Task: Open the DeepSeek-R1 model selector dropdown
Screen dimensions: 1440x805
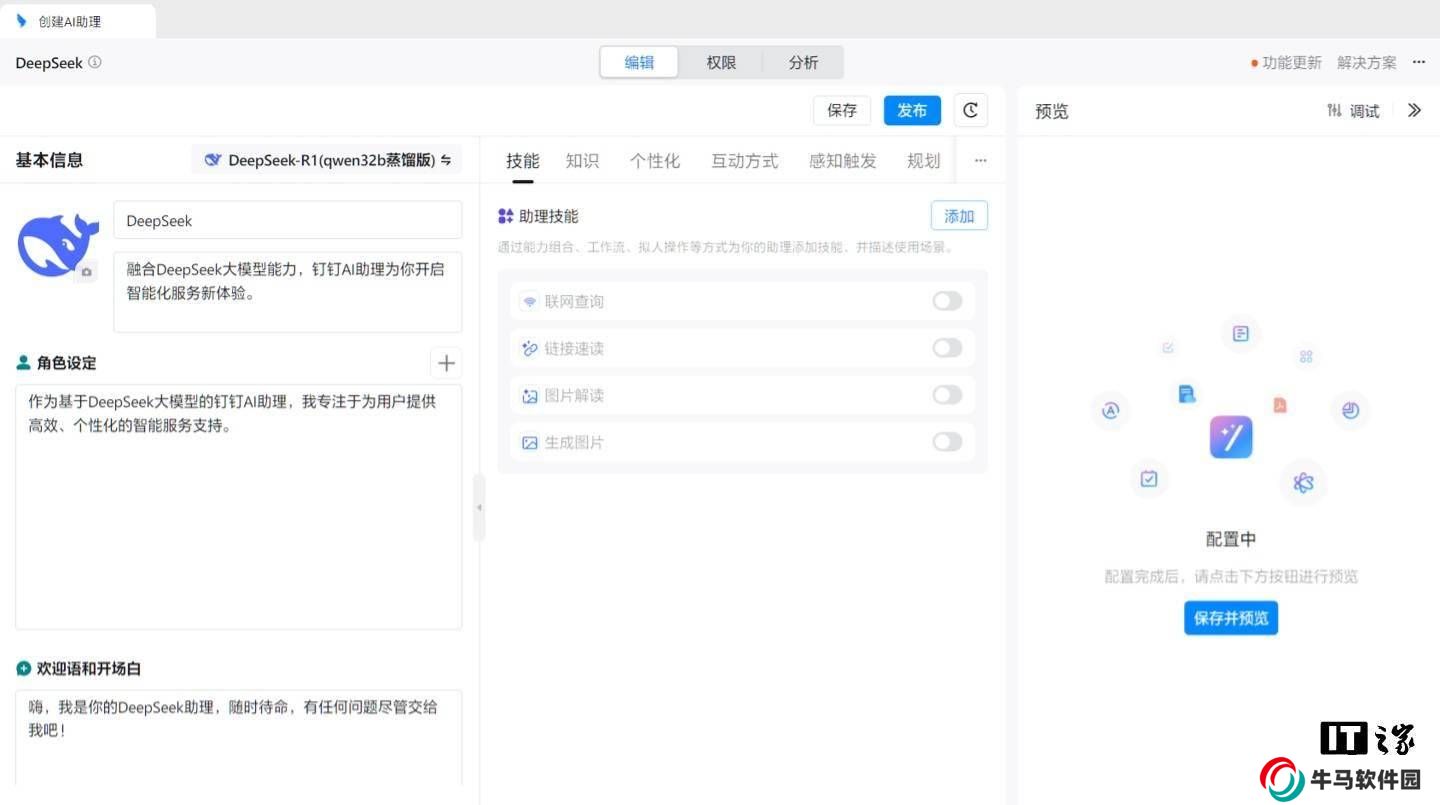Action: click(327, 160)
